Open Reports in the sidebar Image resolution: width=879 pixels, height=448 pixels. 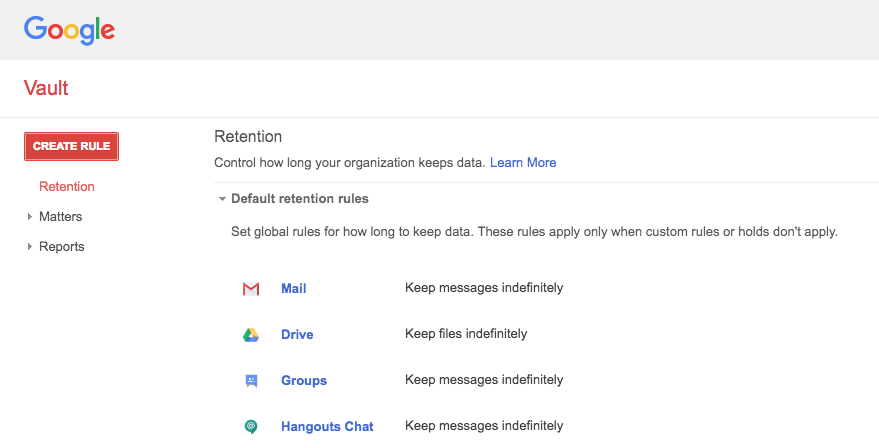click(61, 246)
